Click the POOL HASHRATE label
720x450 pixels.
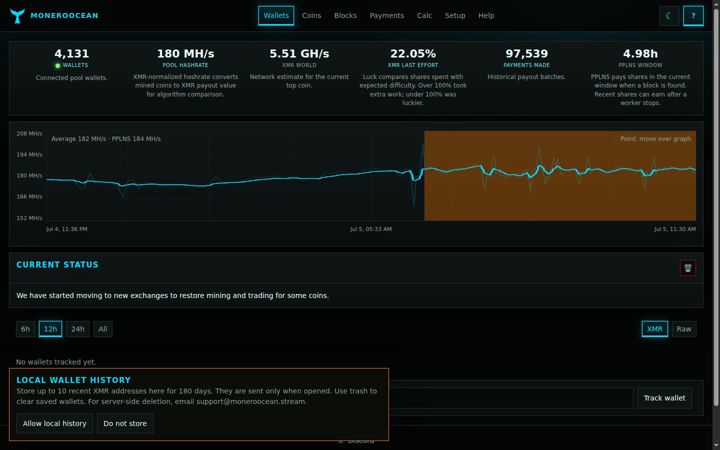(186, 65)
